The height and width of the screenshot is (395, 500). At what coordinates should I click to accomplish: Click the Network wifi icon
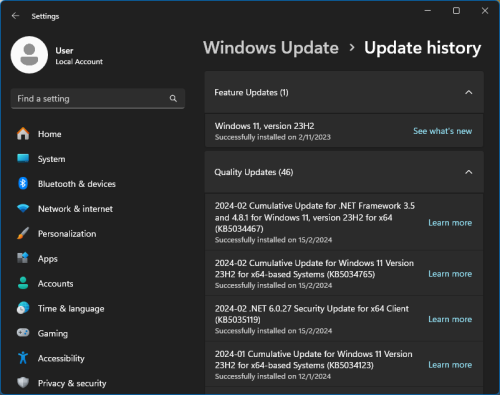click(x=23, y=208)
